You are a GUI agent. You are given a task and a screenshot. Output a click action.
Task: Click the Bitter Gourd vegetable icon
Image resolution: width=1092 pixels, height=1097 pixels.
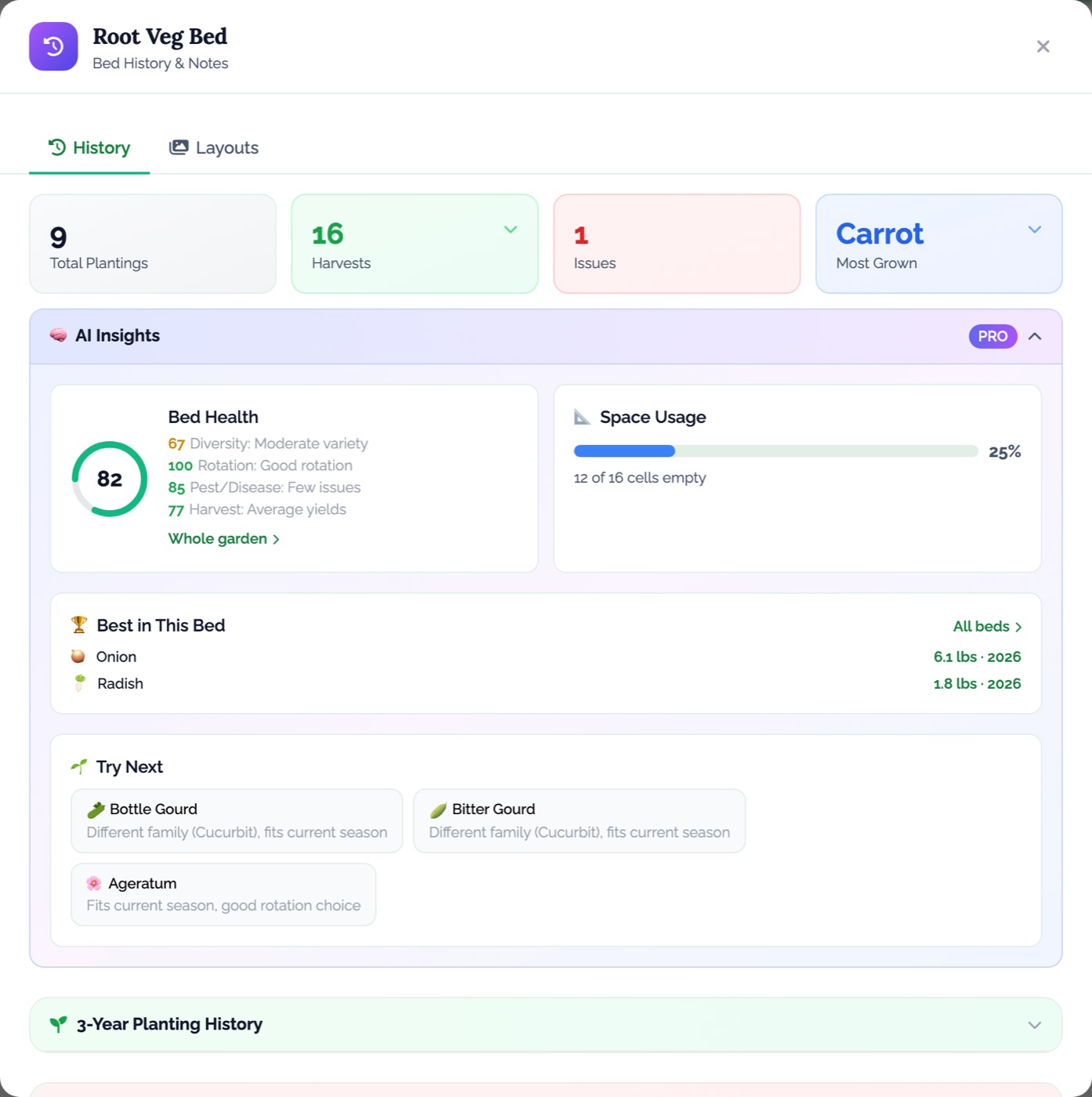pos(438,809)
